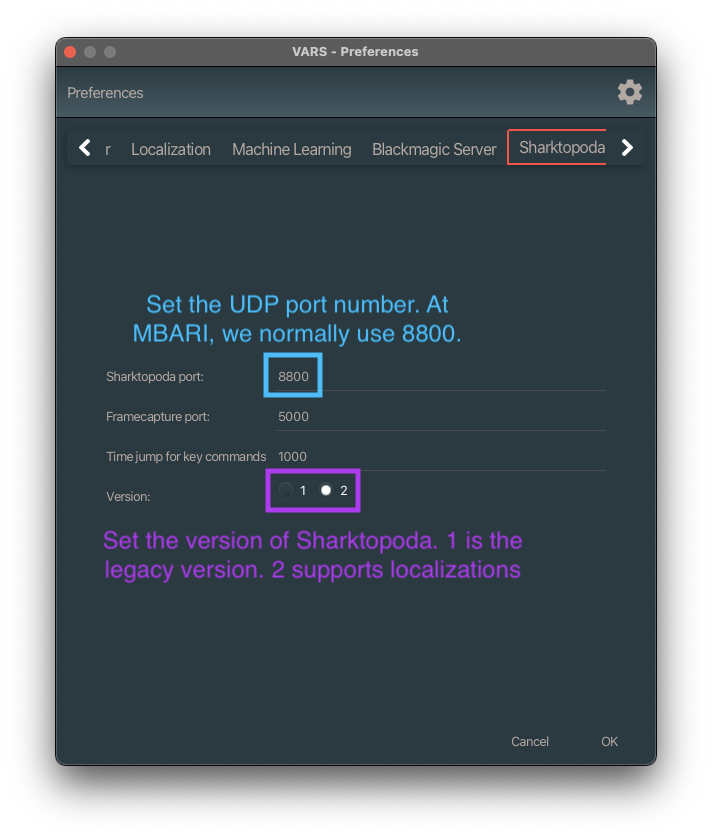Click the Sharktopoda port field
This screenshot has height=839, width=712.
441,377
